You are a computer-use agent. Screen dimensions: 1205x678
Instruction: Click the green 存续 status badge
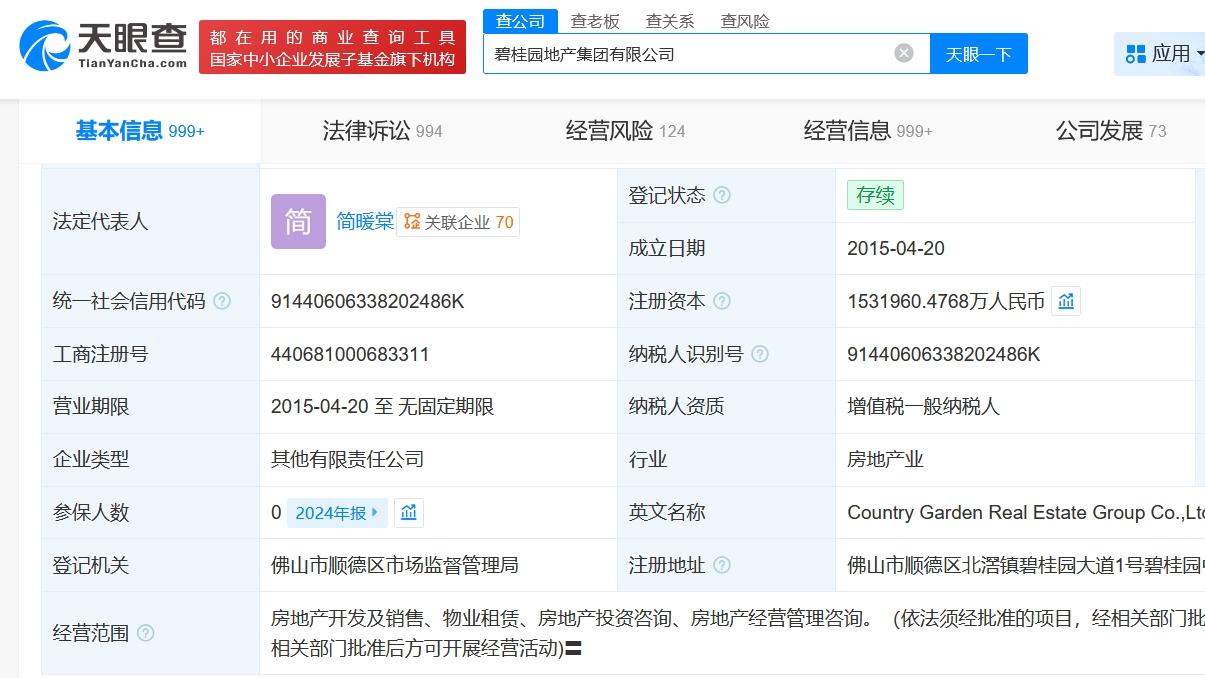(874, 195)
